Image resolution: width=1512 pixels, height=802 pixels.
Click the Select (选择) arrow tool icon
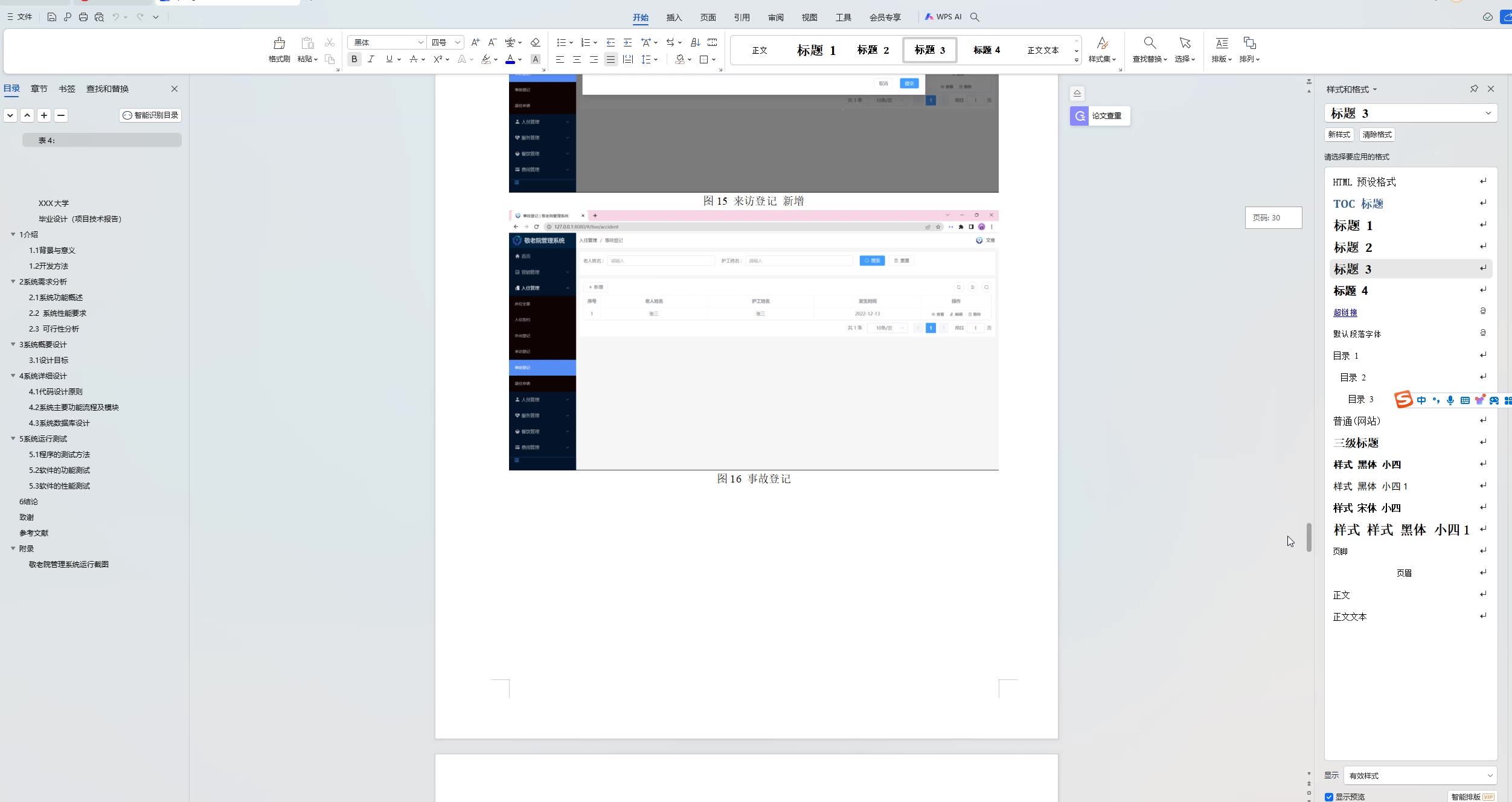coord(1185,43)
